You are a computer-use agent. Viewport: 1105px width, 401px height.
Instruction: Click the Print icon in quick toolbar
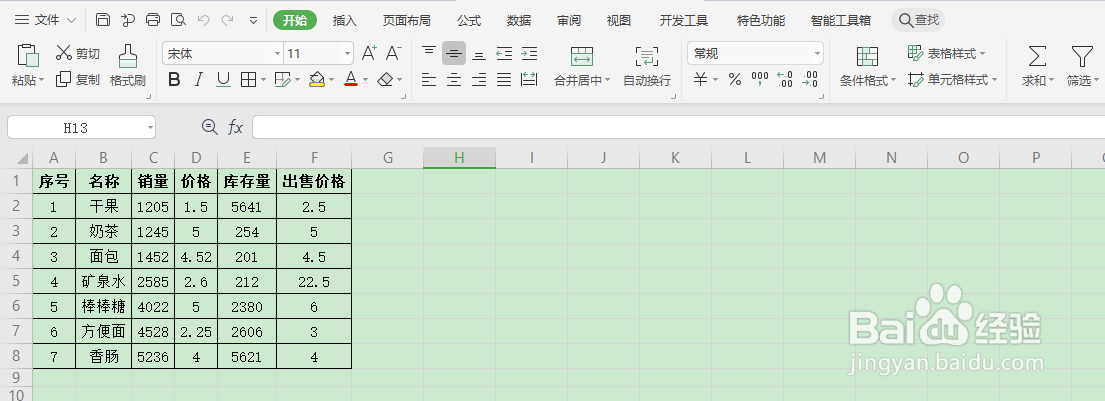(x=153, y=20)
